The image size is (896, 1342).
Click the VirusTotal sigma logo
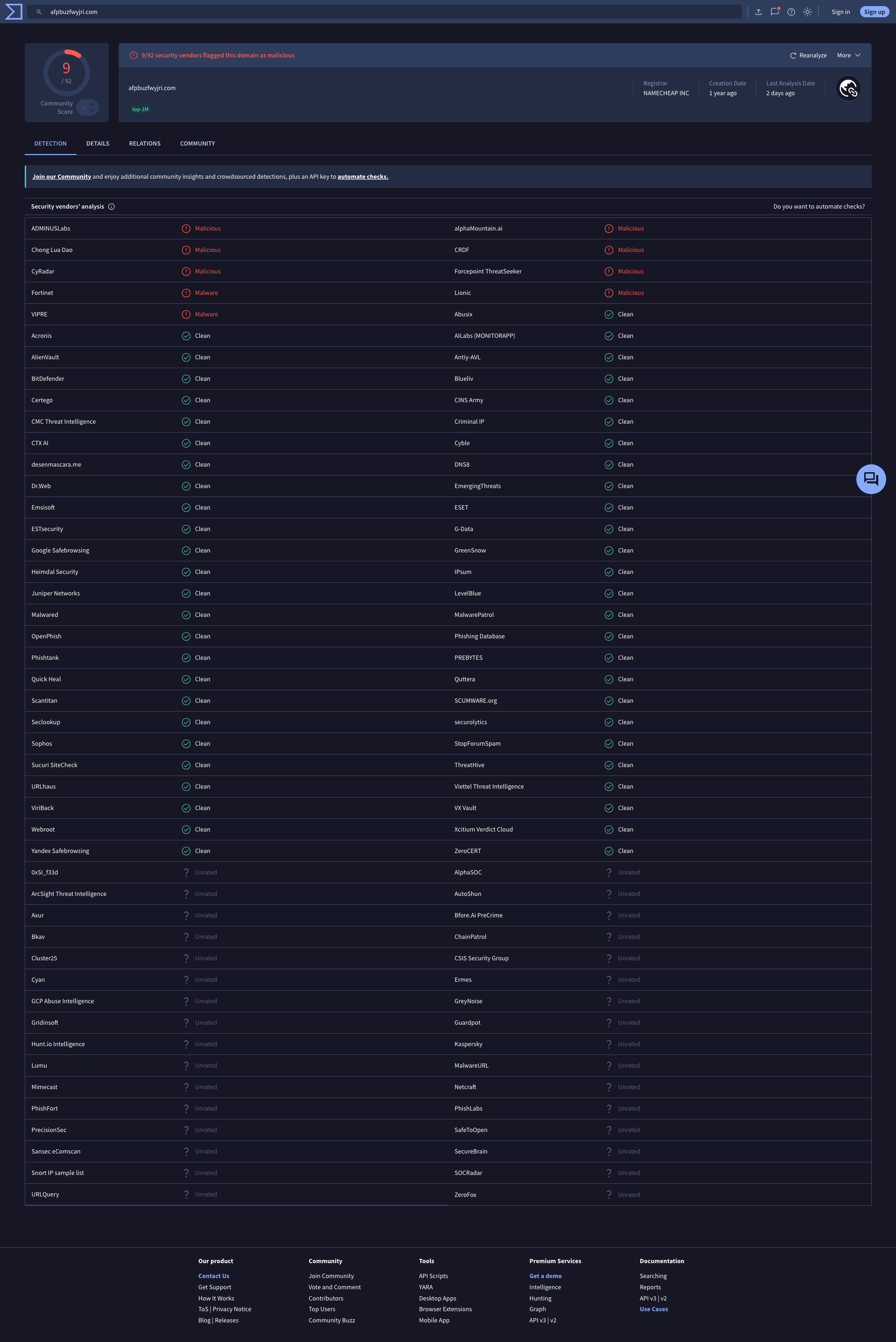tap(13, 11)
